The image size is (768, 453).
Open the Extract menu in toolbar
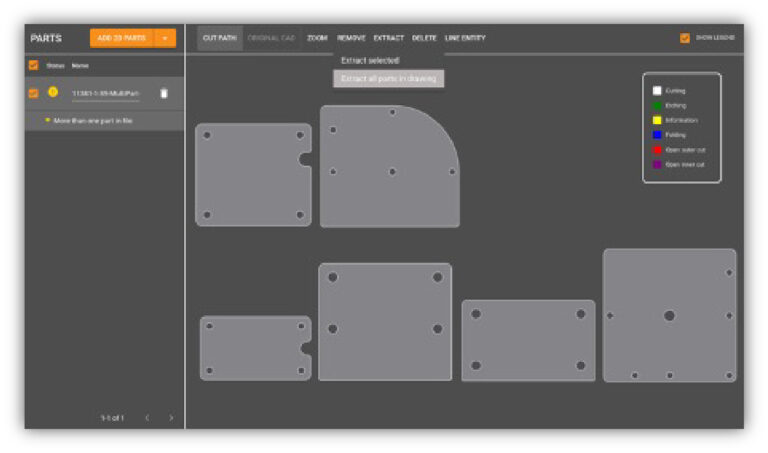coord(388,38)
